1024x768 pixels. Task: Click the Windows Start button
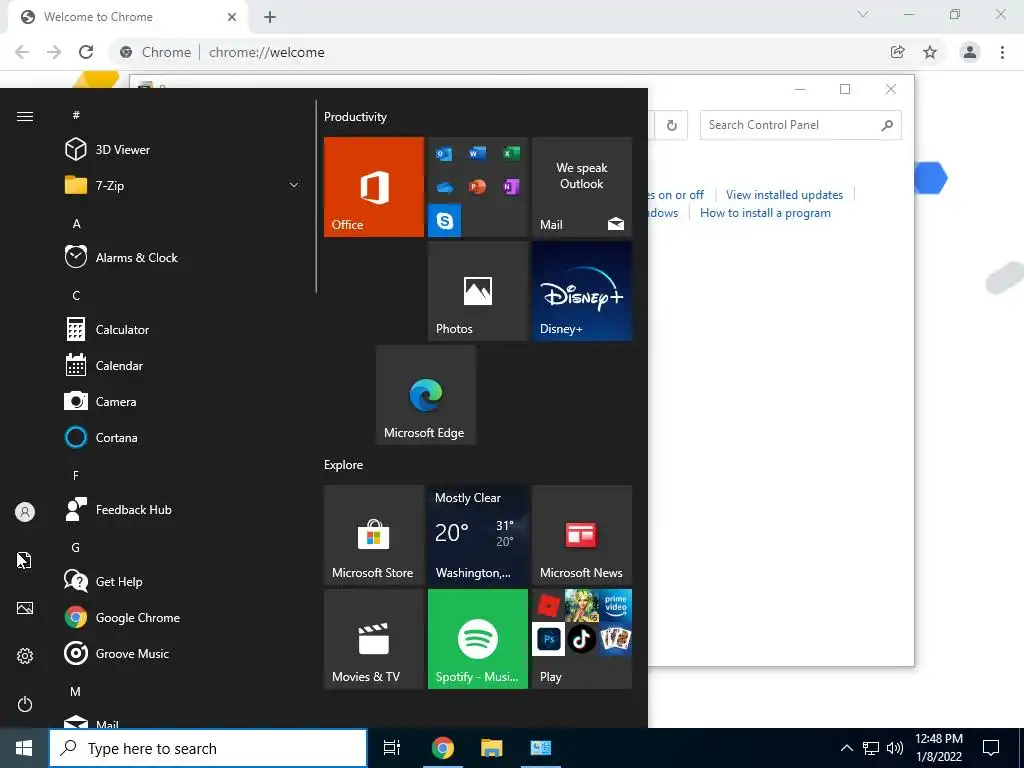[x=24, y=748]
